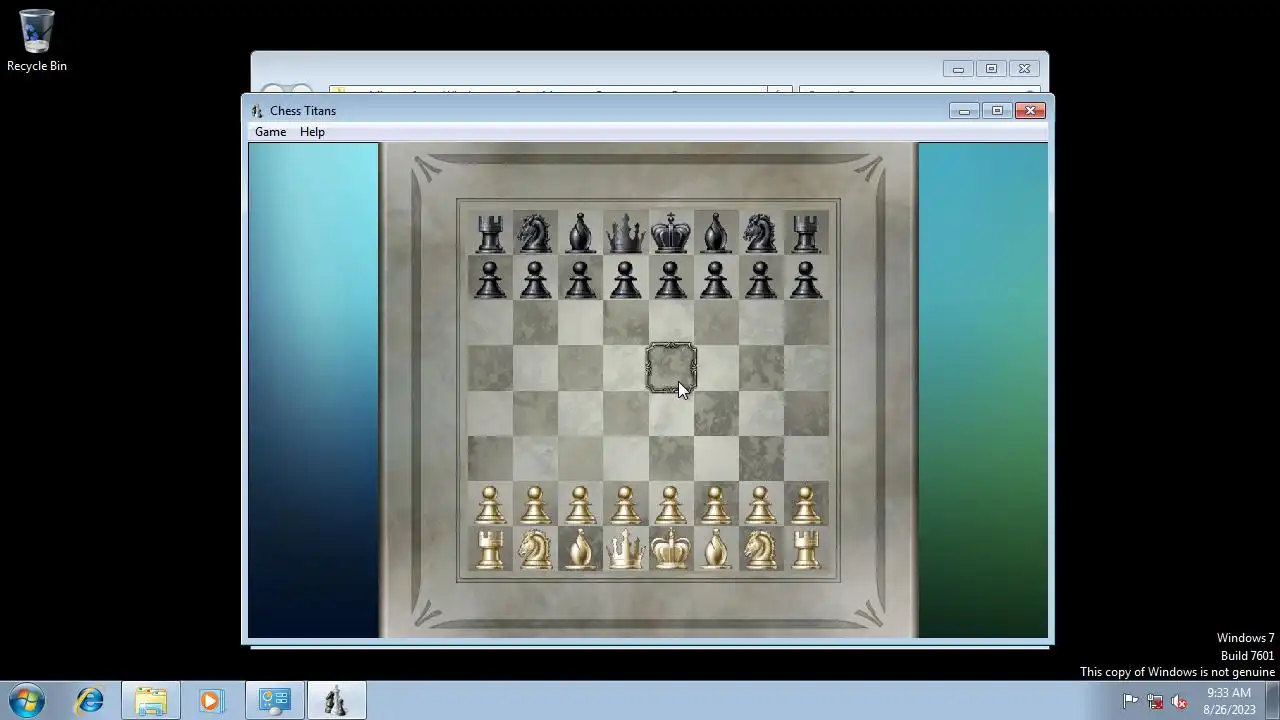Click the black kingside rook
Screen dimensions: 1280x720
pos(806,233)
